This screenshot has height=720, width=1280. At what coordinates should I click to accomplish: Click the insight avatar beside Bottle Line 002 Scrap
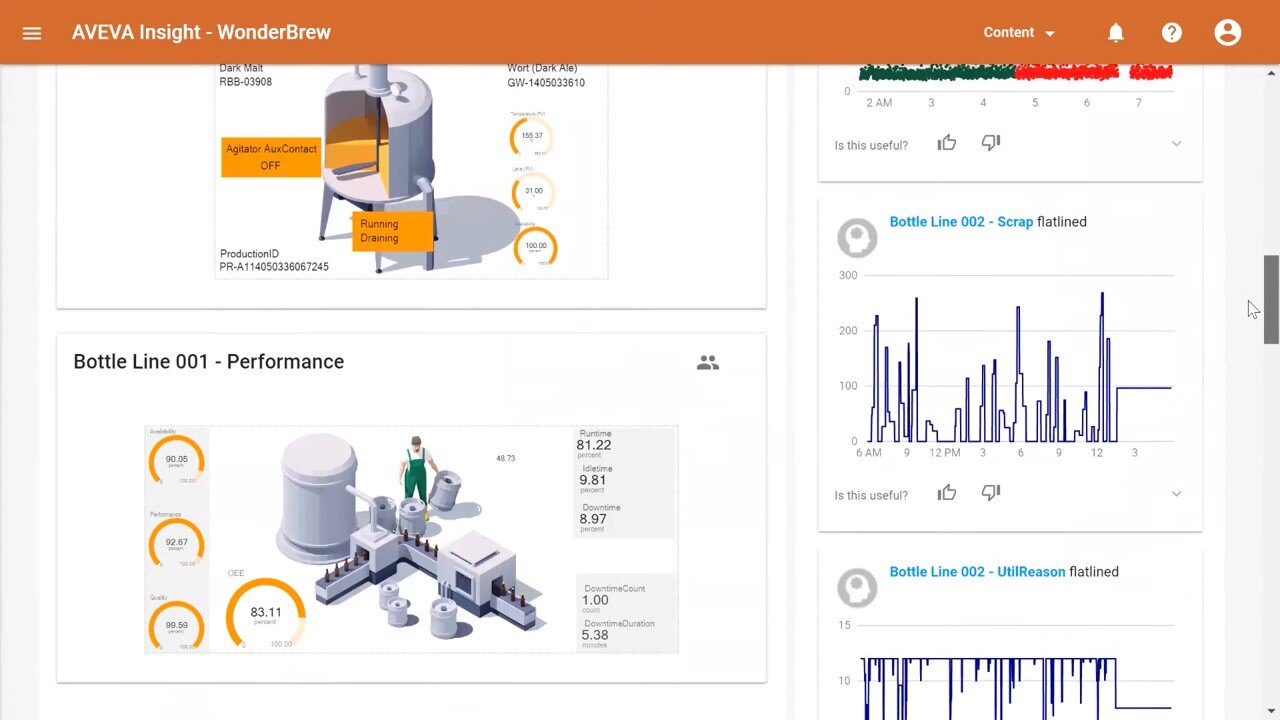[x=857, y=237]
